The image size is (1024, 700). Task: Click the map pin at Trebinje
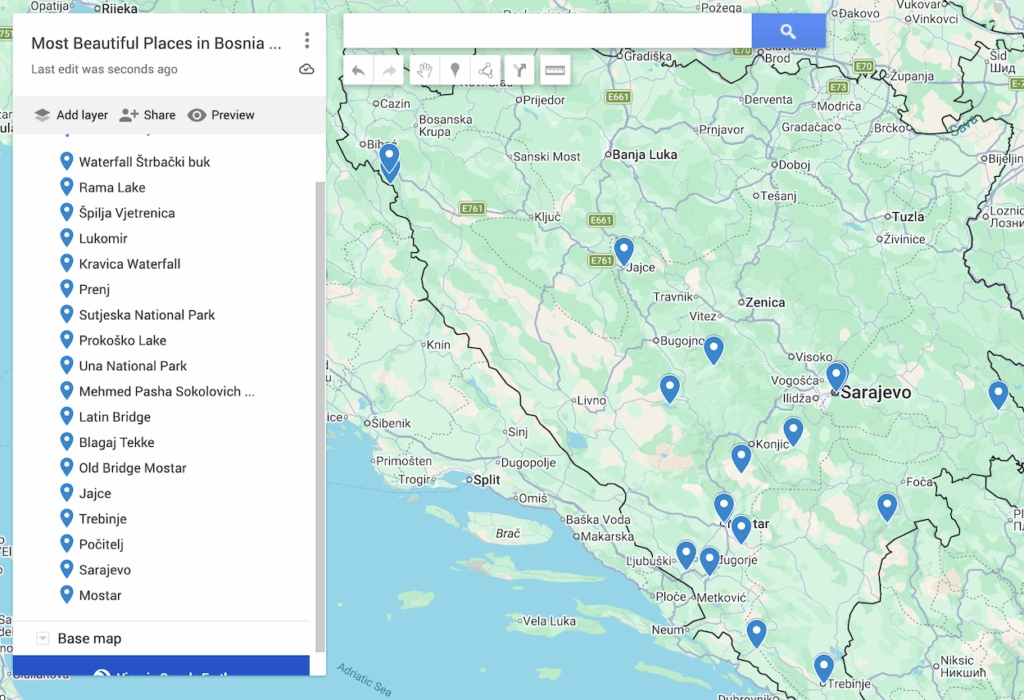click(824, 668)
